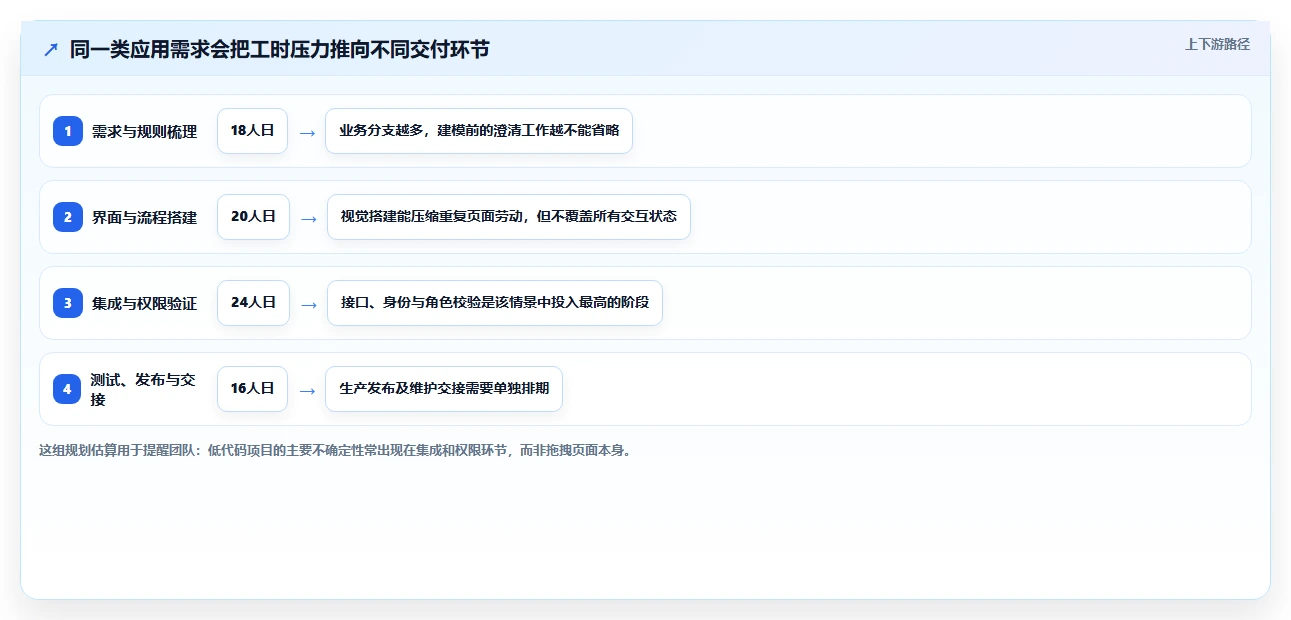Click the footnote starting 这组规划估算用于提醒团队
This screenshot has width=1291, height=620.
pyautogui.click(x=335, y=450)
